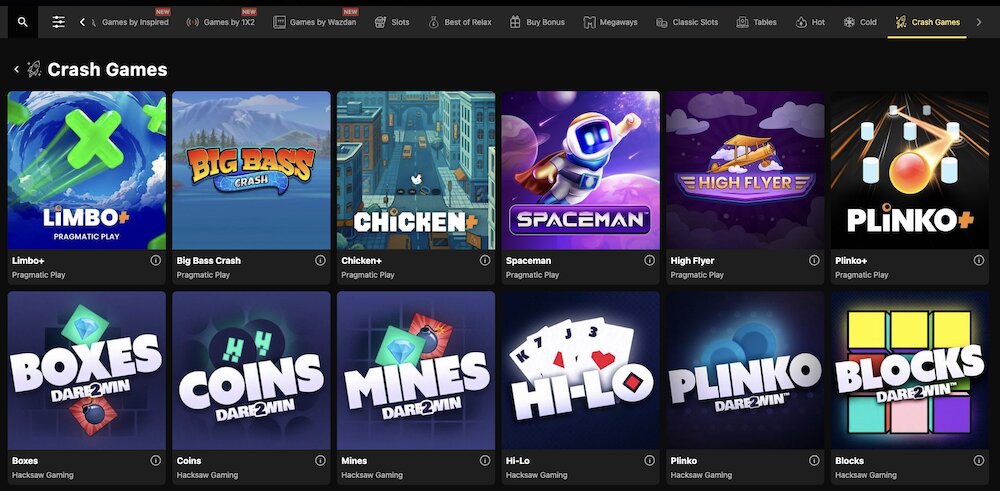Click the Tables category icon
Viewport: 1000px width, 491px height.
coord(742,22)
